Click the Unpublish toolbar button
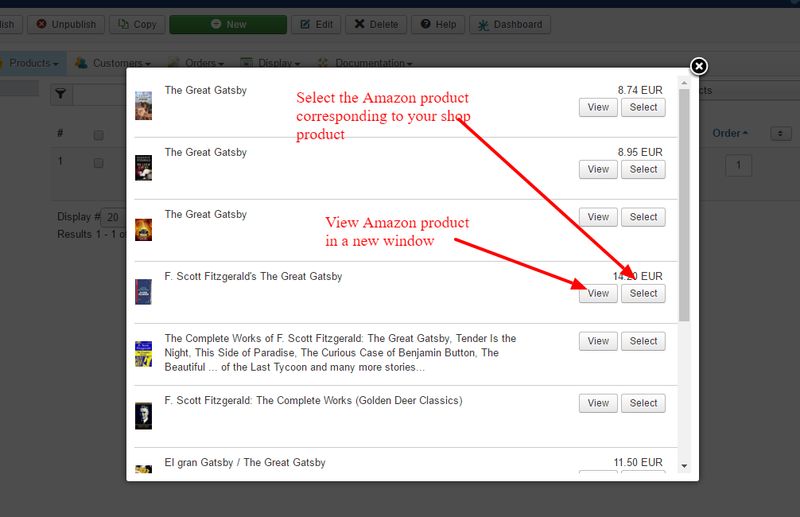800x517 pixels. pos(66,24)
